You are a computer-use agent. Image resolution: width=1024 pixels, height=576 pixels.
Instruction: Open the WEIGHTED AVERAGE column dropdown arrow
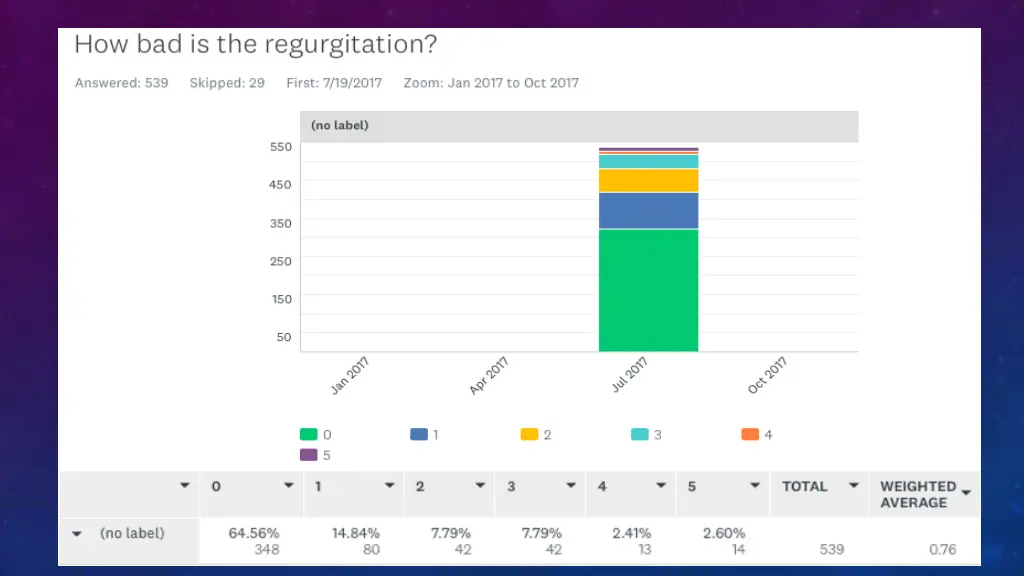966,492
